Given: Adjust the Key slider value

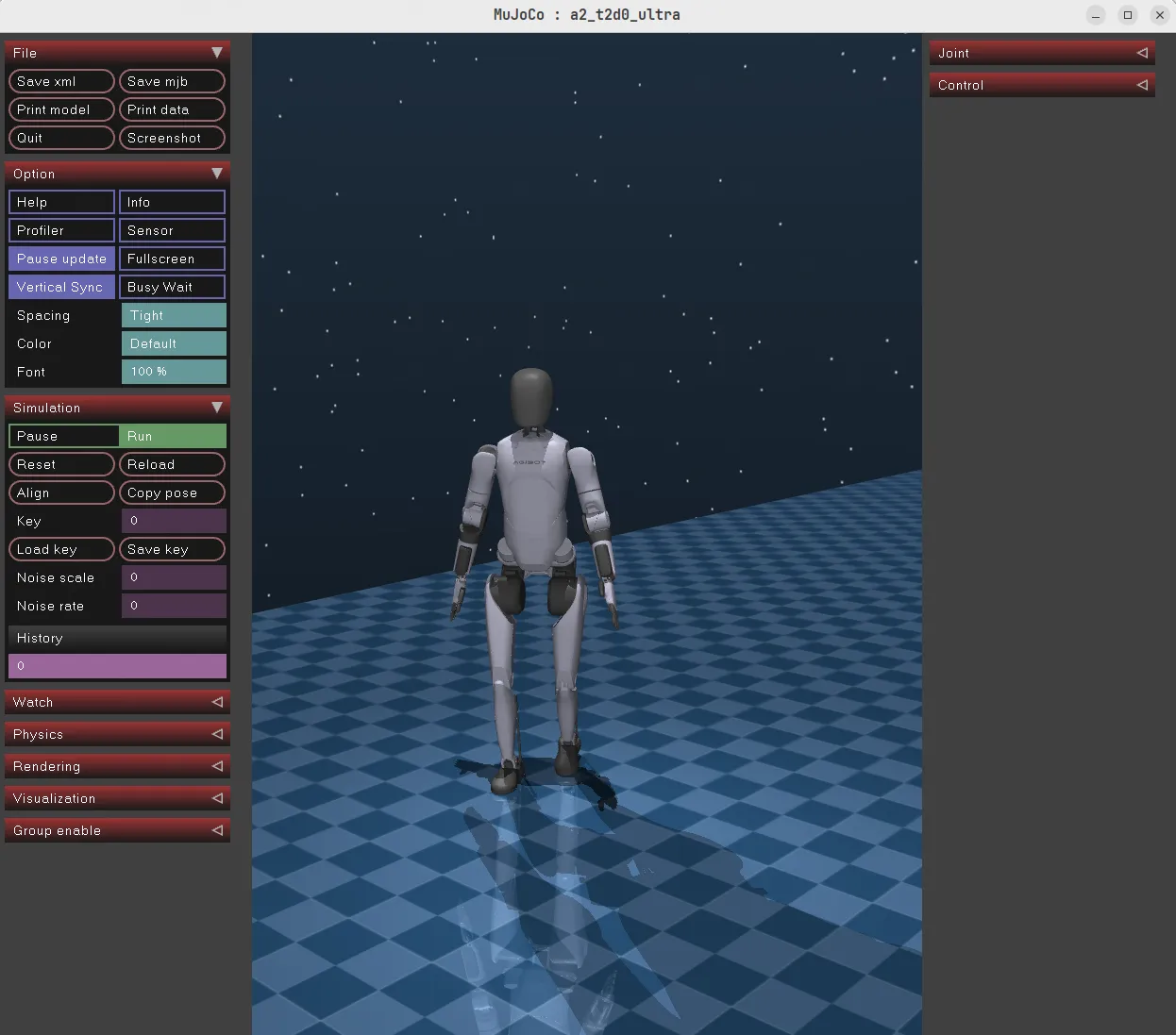Looking at the screenshot, I should pos(174,521).
